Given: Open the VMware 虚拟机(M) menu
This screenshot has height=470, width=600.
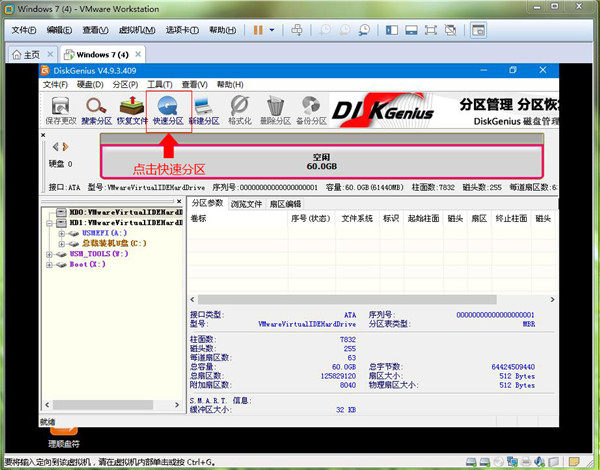Looking at the screenshot, I should tap(137, 30).
